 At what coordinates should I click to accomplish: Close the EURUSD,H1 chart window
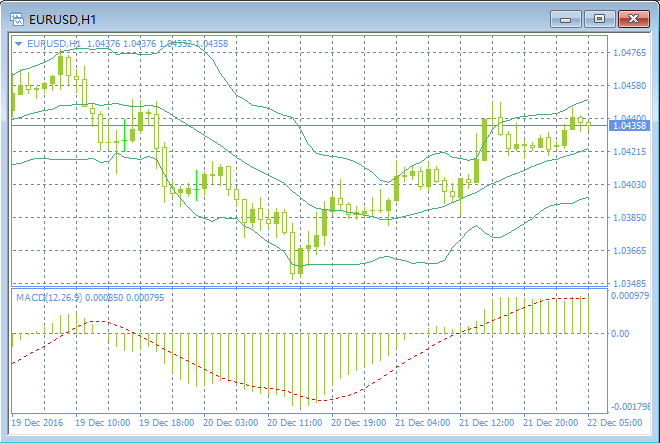click(633, 19)
